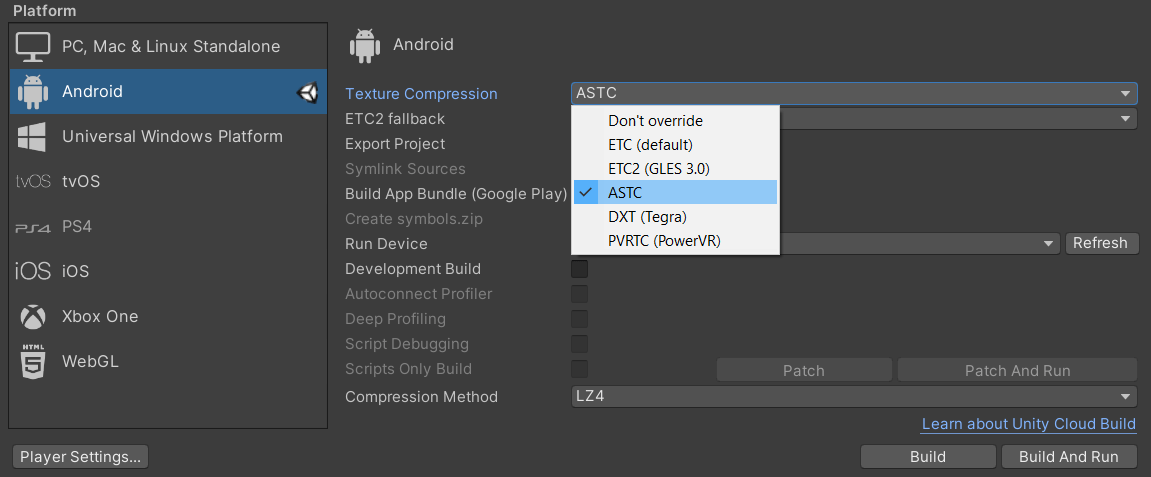Choose PVRTC (PowerVR) option

pos(675,241)
